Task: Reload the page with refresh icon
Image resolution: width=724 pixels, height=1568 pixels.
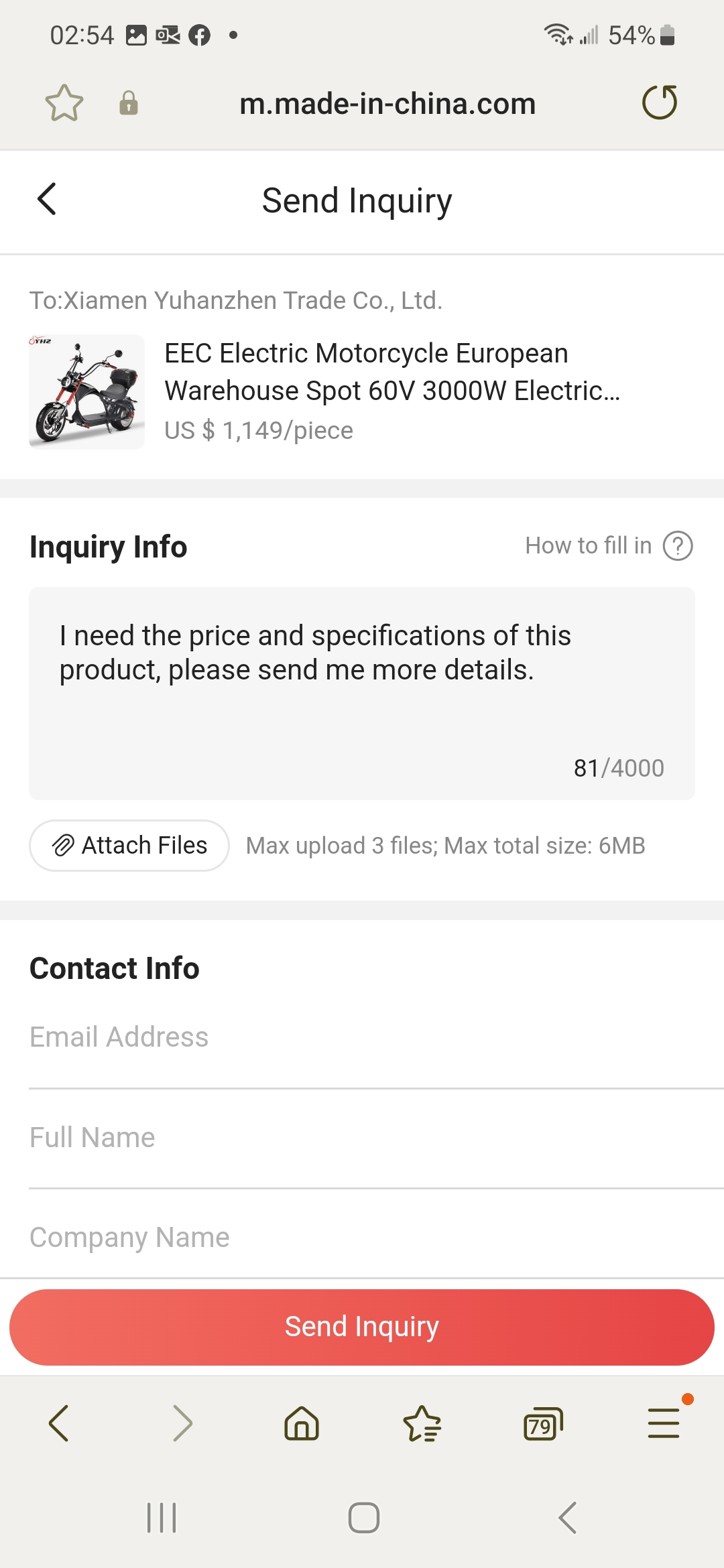Action: (660, 103)
